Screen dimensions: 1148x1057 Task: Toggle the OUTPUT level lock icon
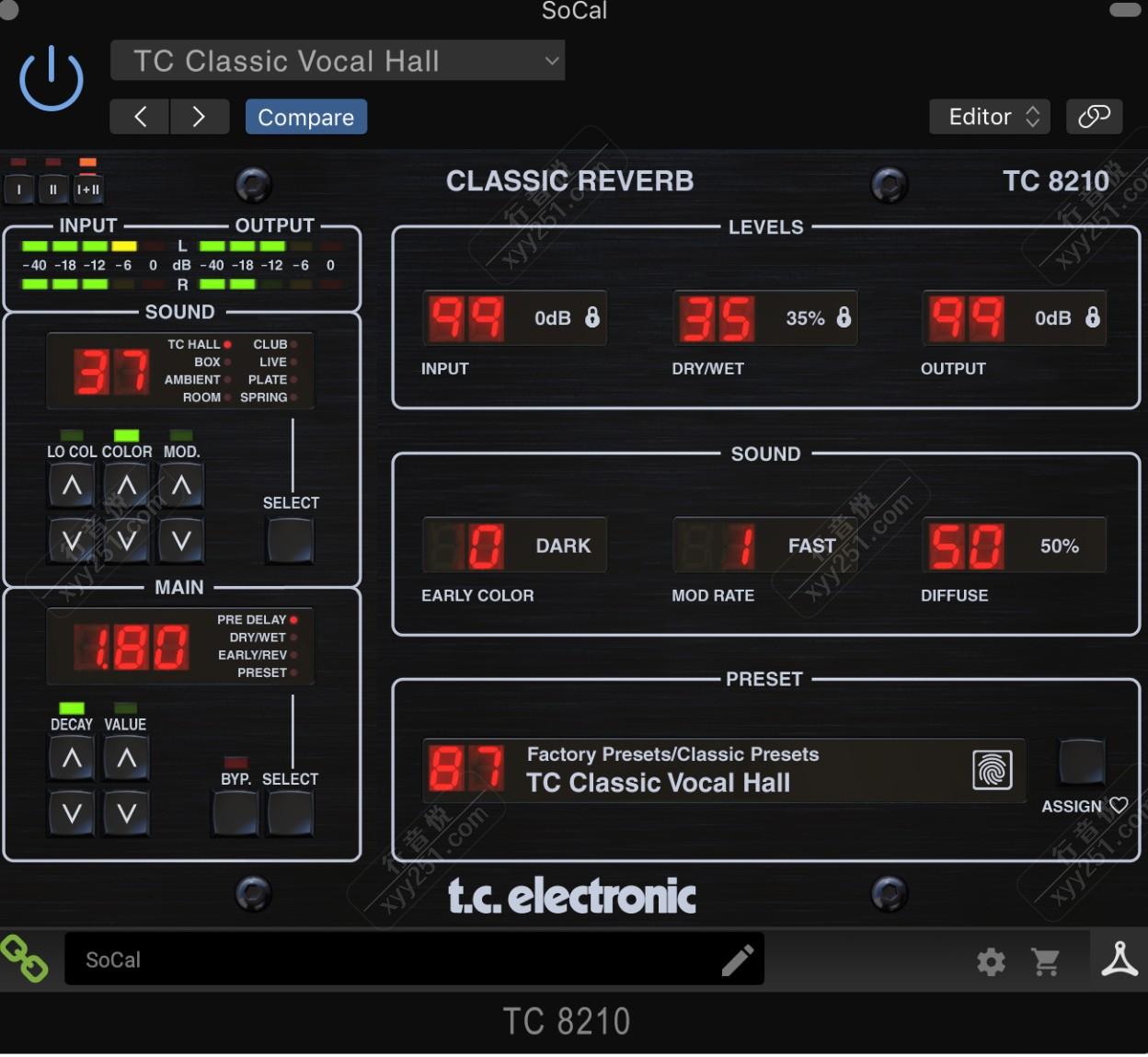pos(1093,317)
